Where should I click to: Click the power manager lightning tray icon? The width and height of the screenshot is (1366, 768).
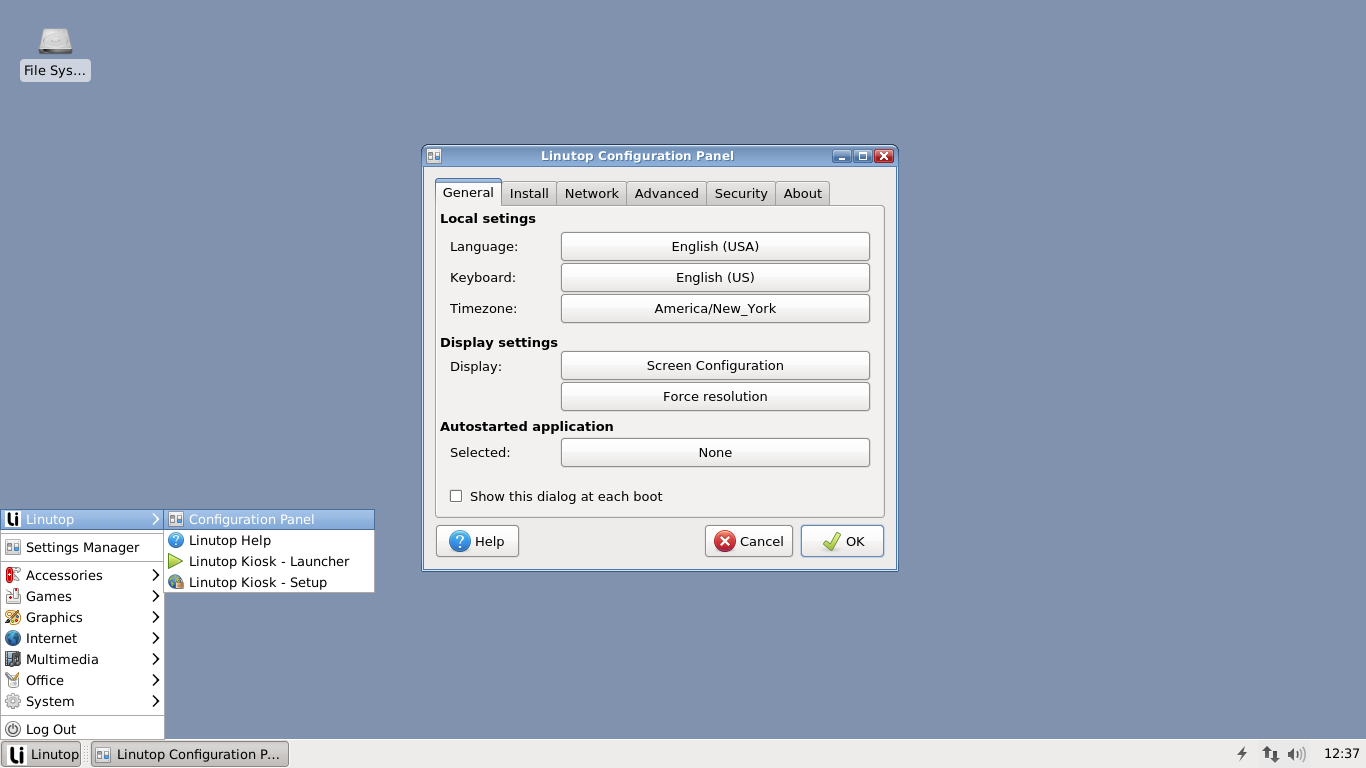tap(1243, 754)
